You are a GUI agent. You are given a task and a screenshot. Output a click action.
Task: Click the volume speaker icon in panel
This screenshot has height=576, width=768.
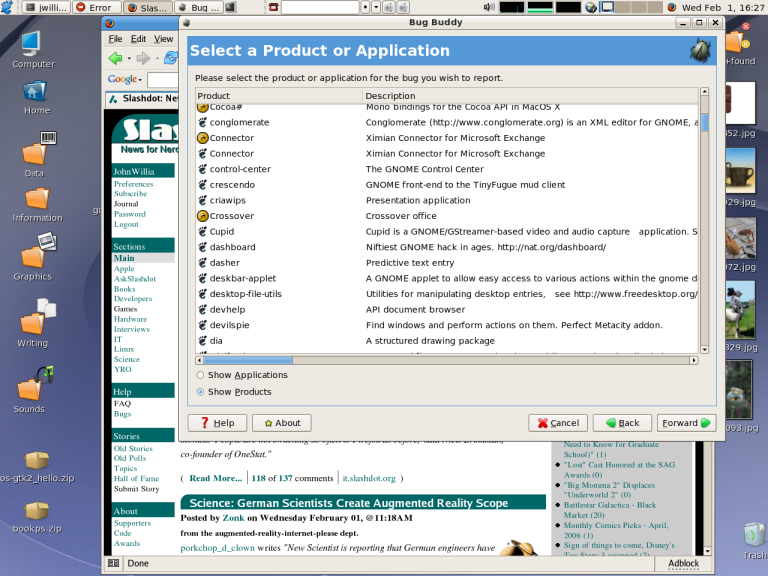pyautogui.click(x=489, y=7)
